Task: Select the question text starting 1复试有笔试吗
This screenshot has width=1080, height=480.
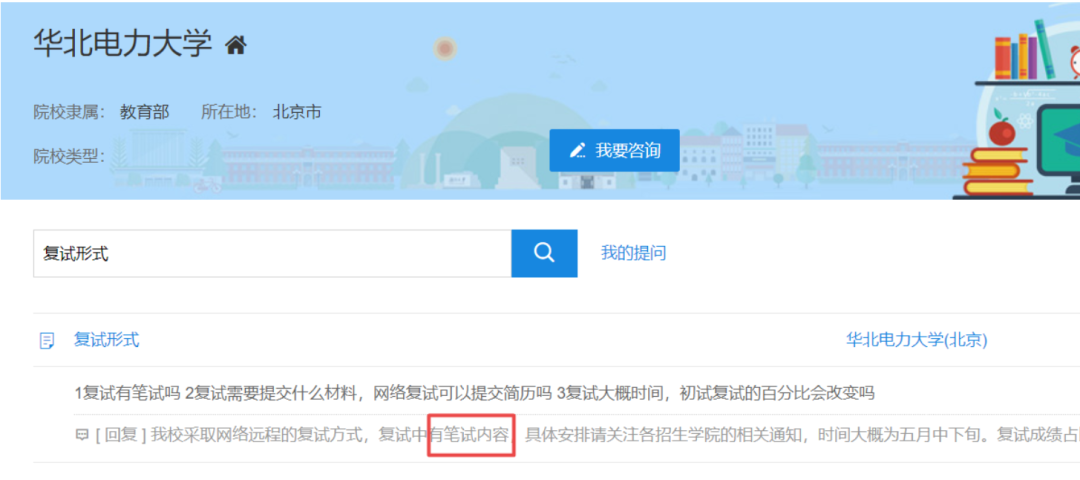Action: pos(474,393)
